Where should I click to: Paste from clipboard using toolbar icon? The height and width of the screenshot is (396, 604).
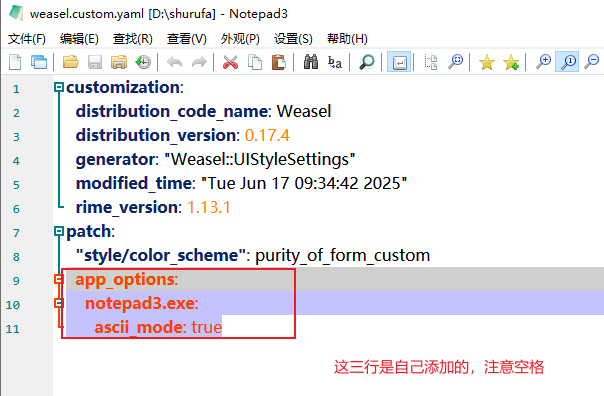tap(279, 62)
